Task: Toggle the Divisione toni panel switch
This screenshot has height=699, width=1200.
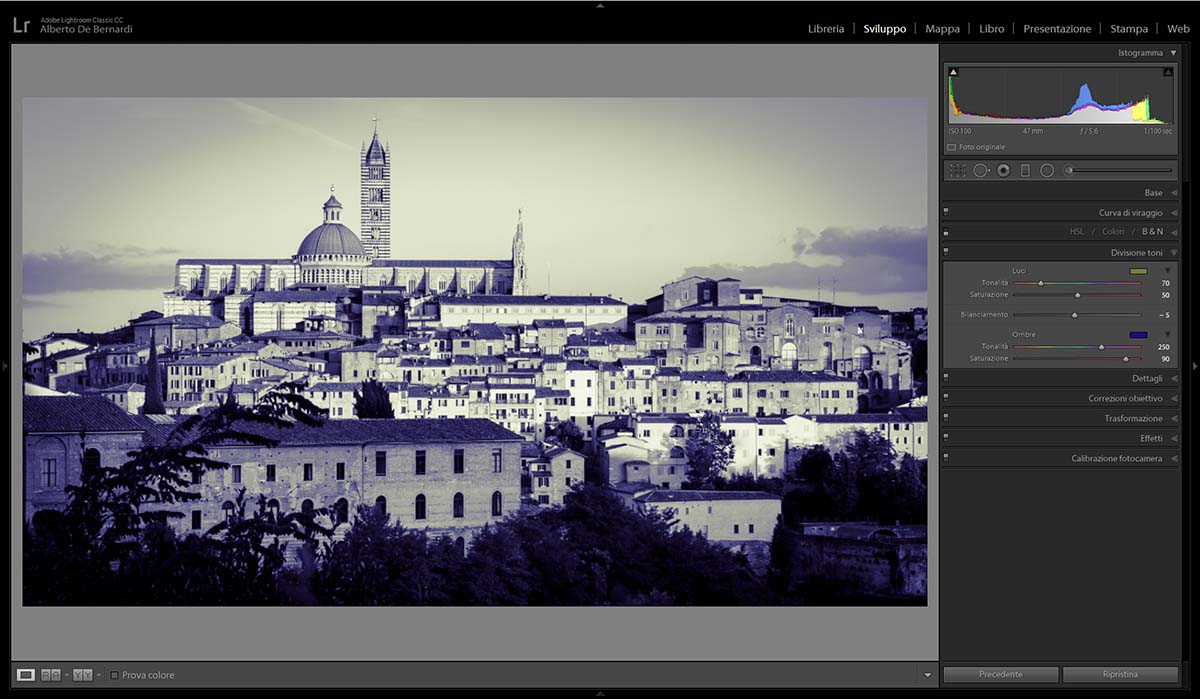Action: tap(946, 253)
